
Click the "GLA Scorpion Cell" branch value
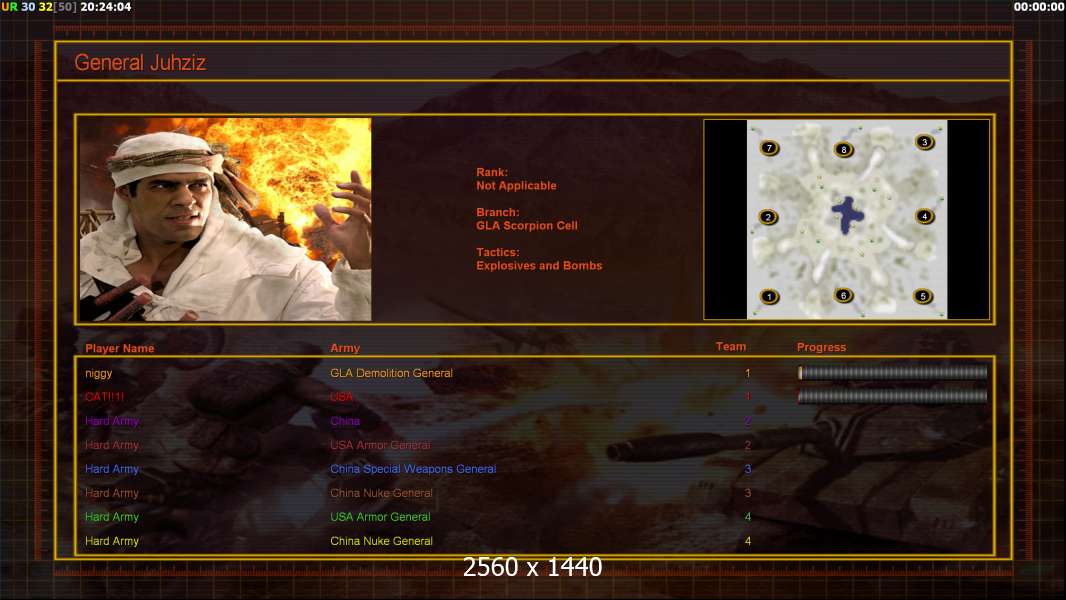pos(527,226)
